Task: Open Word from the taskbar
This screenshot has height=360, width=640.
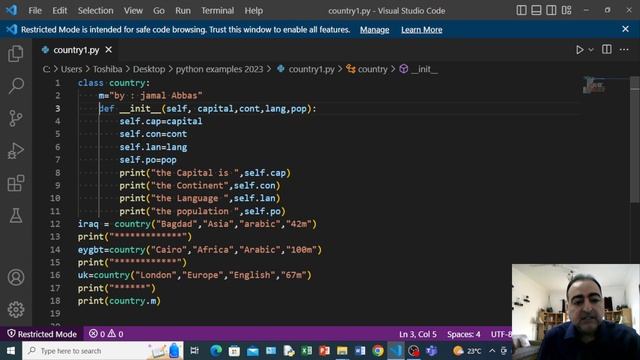Action: click(x=360, y=351)
